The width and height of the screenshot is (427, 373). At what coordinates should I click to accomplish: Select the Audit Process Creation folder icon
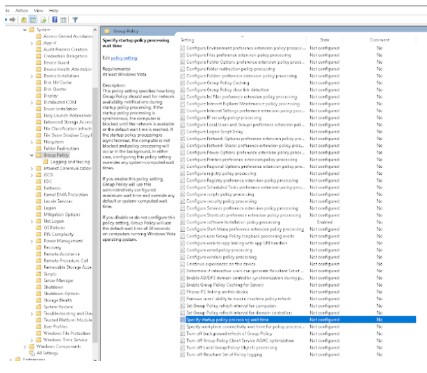point(39,49)
